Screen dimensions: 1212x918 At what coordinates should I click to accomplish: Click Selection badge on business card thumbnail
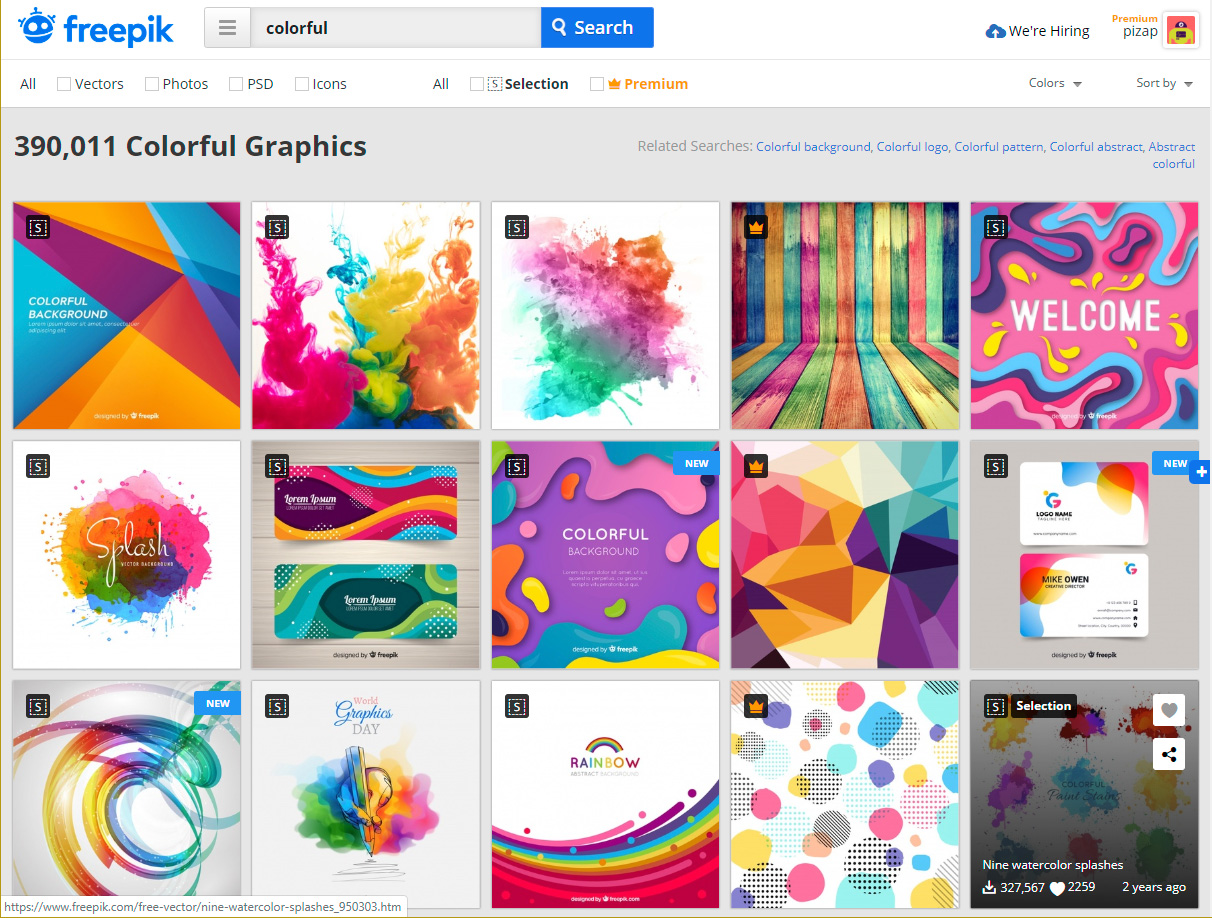point(996,466)
